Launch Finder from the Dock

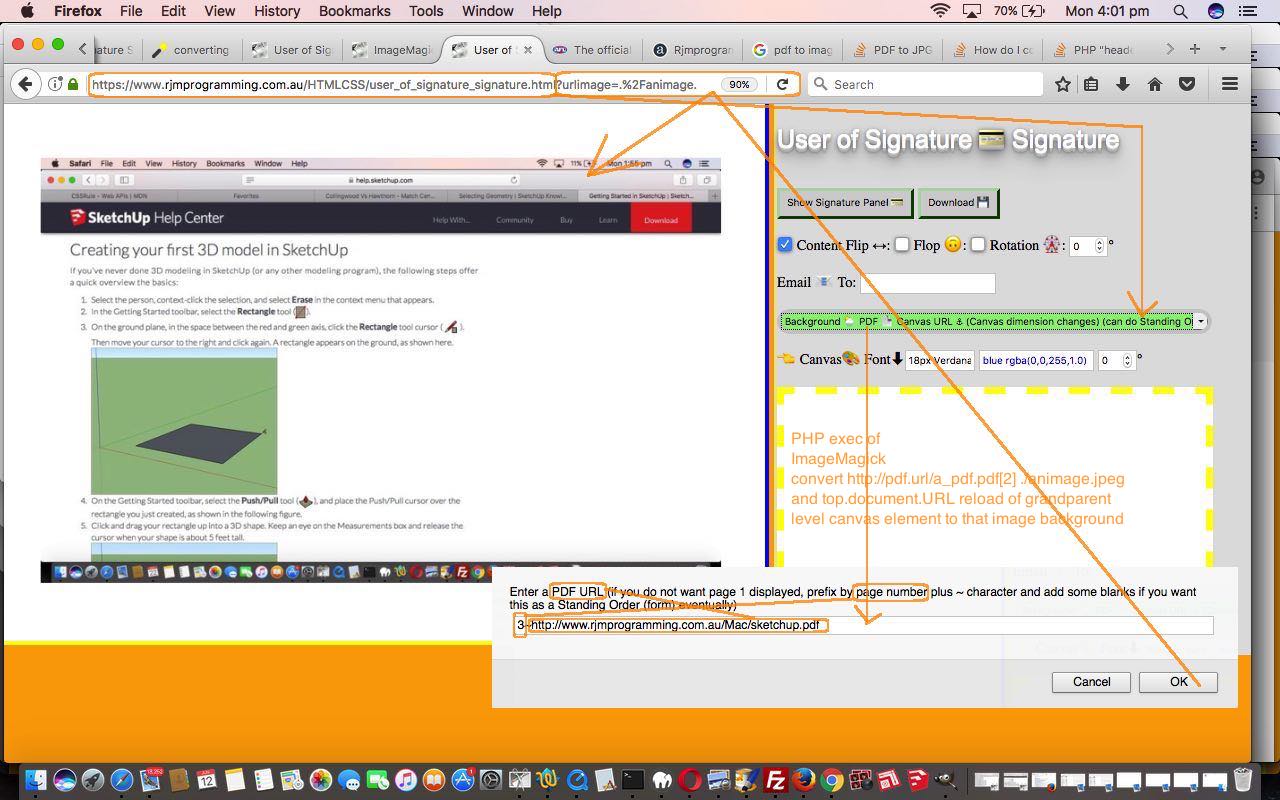coord(37,780)
